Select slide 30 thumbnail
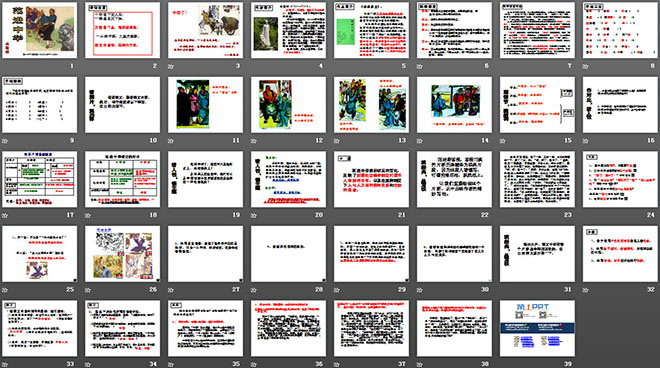This screenshot has width=660, height=368. pos(454,253)
